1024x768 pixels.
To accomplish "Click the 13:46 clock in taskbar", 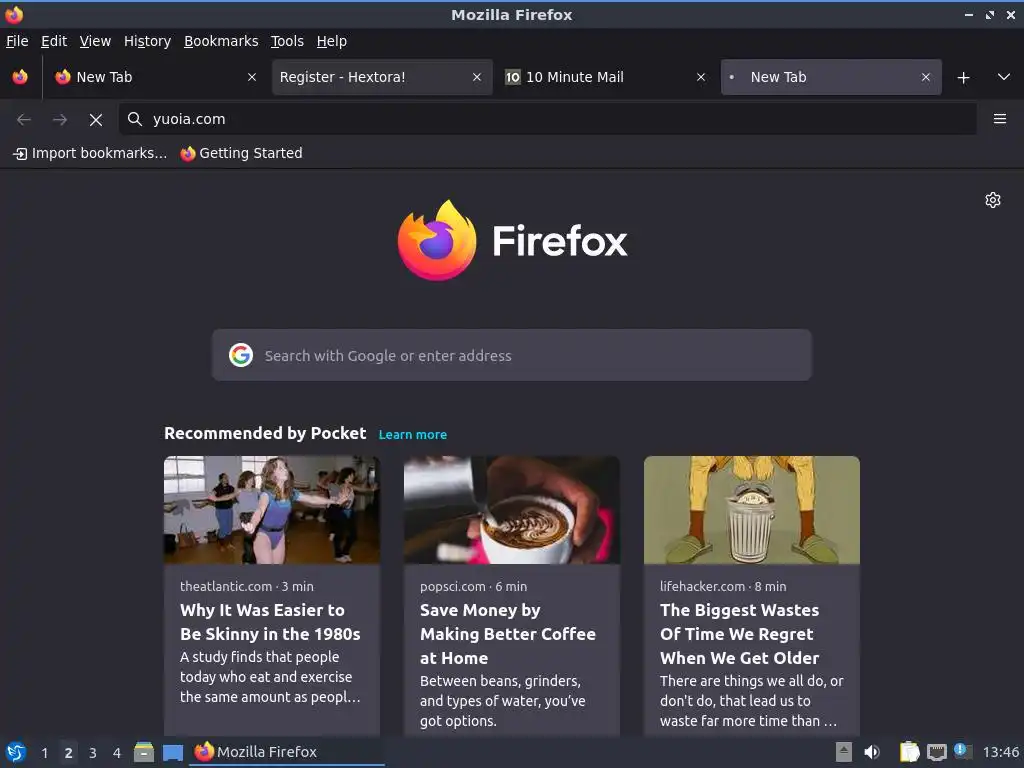I will [1000, 752].
